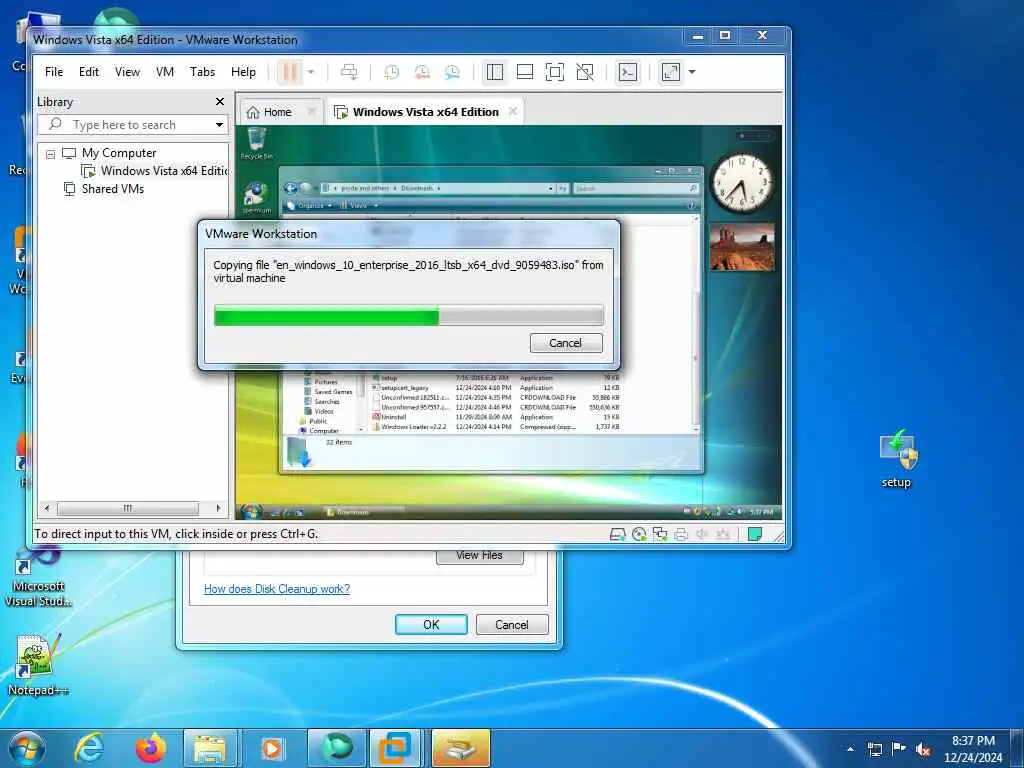Screen dimensions: 1024x768
Task: Click the Recycle Bin inside the Vista VM
Action: pyautogui.click(x=257, y=143)
